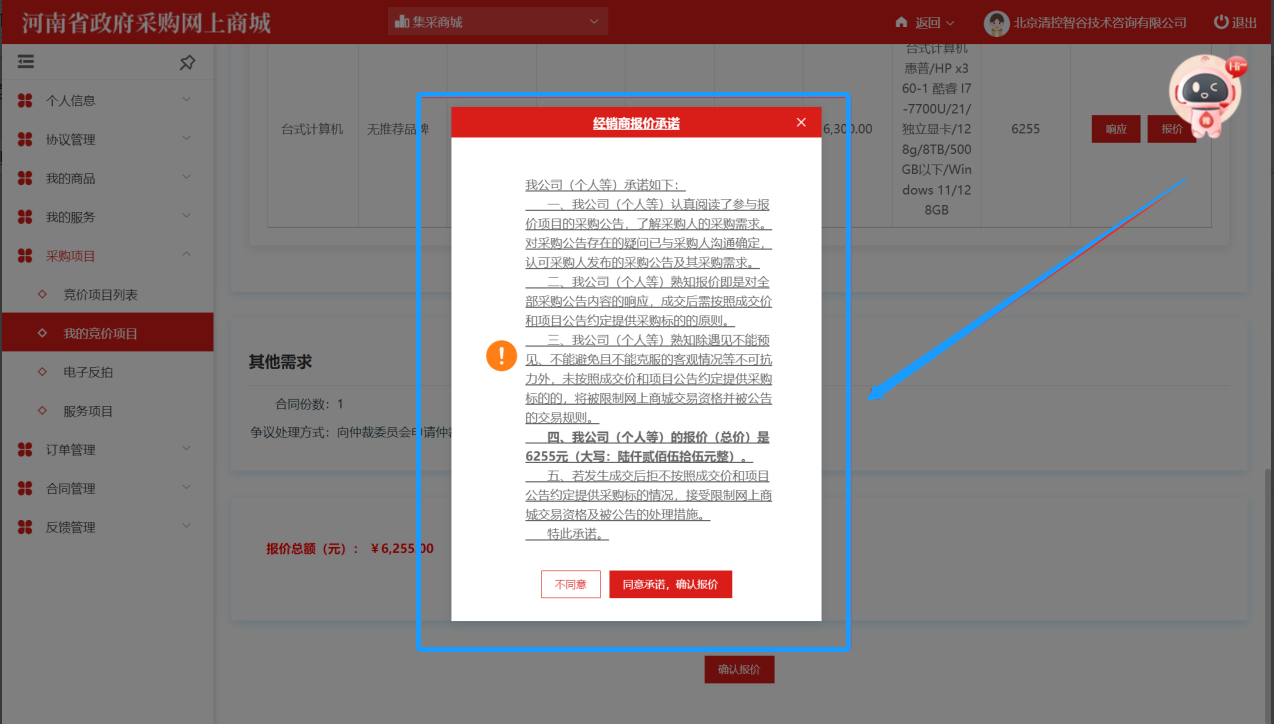Click the 确认报价 button at page bottom
This screenshot has height=724, width=1274.
739,670
